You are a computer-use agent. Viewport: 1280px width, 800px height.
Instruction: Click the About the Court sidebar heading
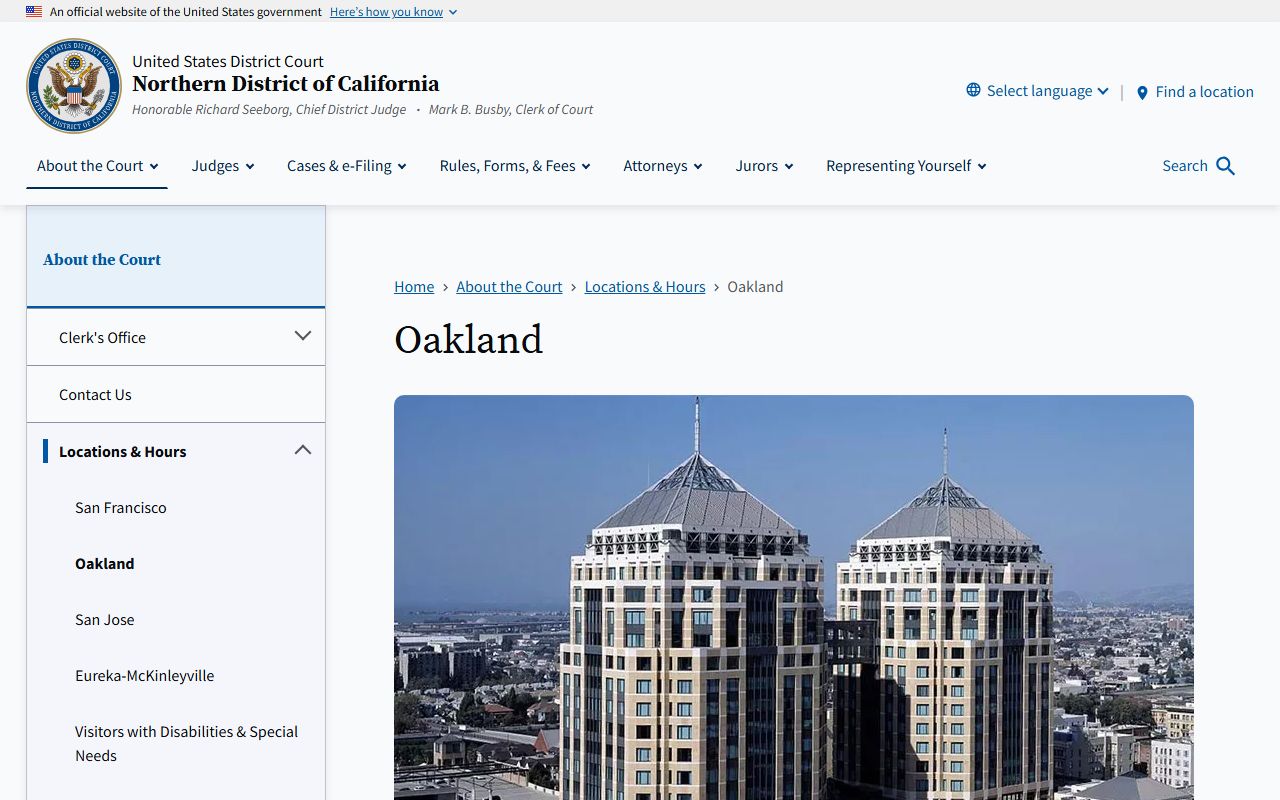pos(102,260)
